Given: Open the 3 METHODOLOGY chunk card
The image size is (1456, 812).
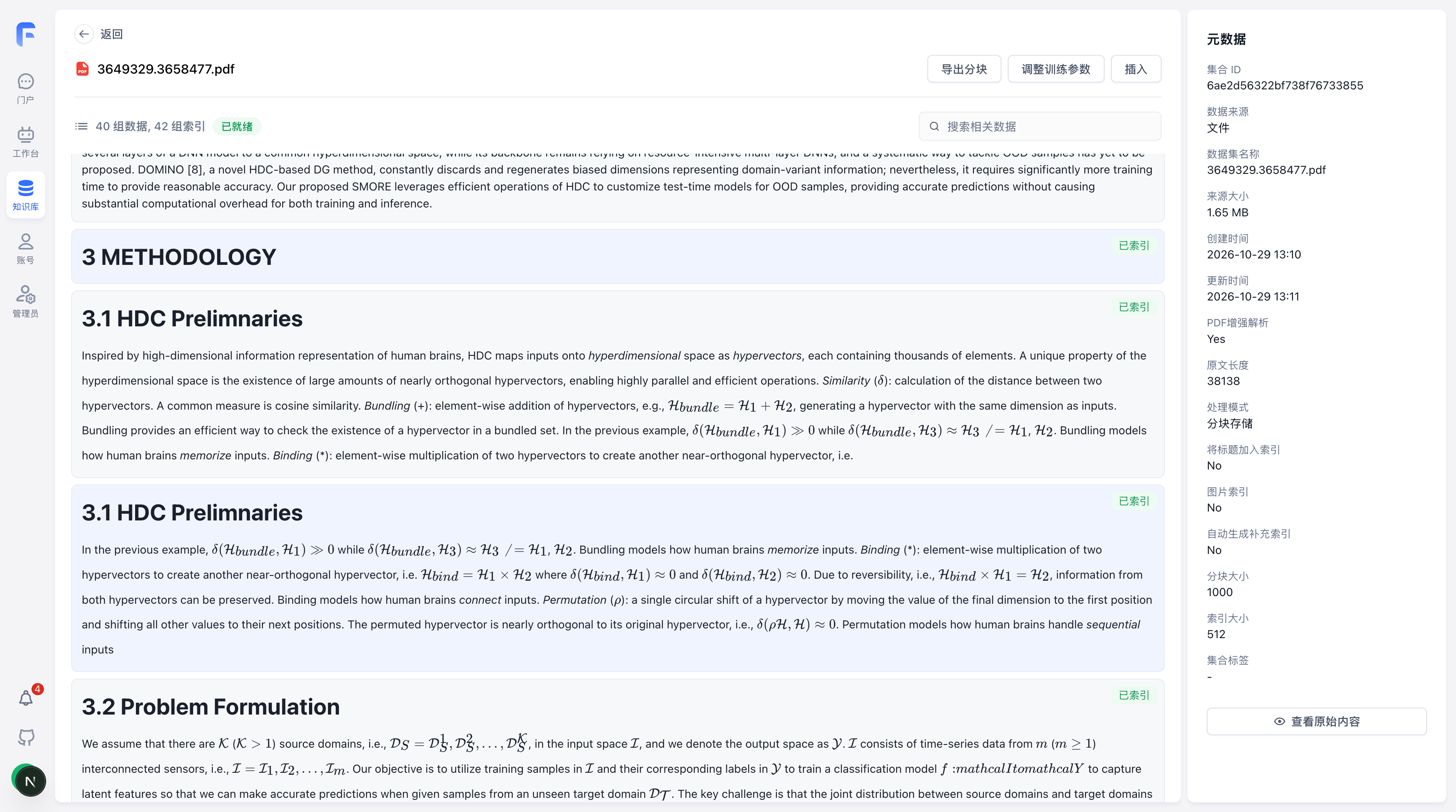Looking at the screenshot, I should click(617, 256).
